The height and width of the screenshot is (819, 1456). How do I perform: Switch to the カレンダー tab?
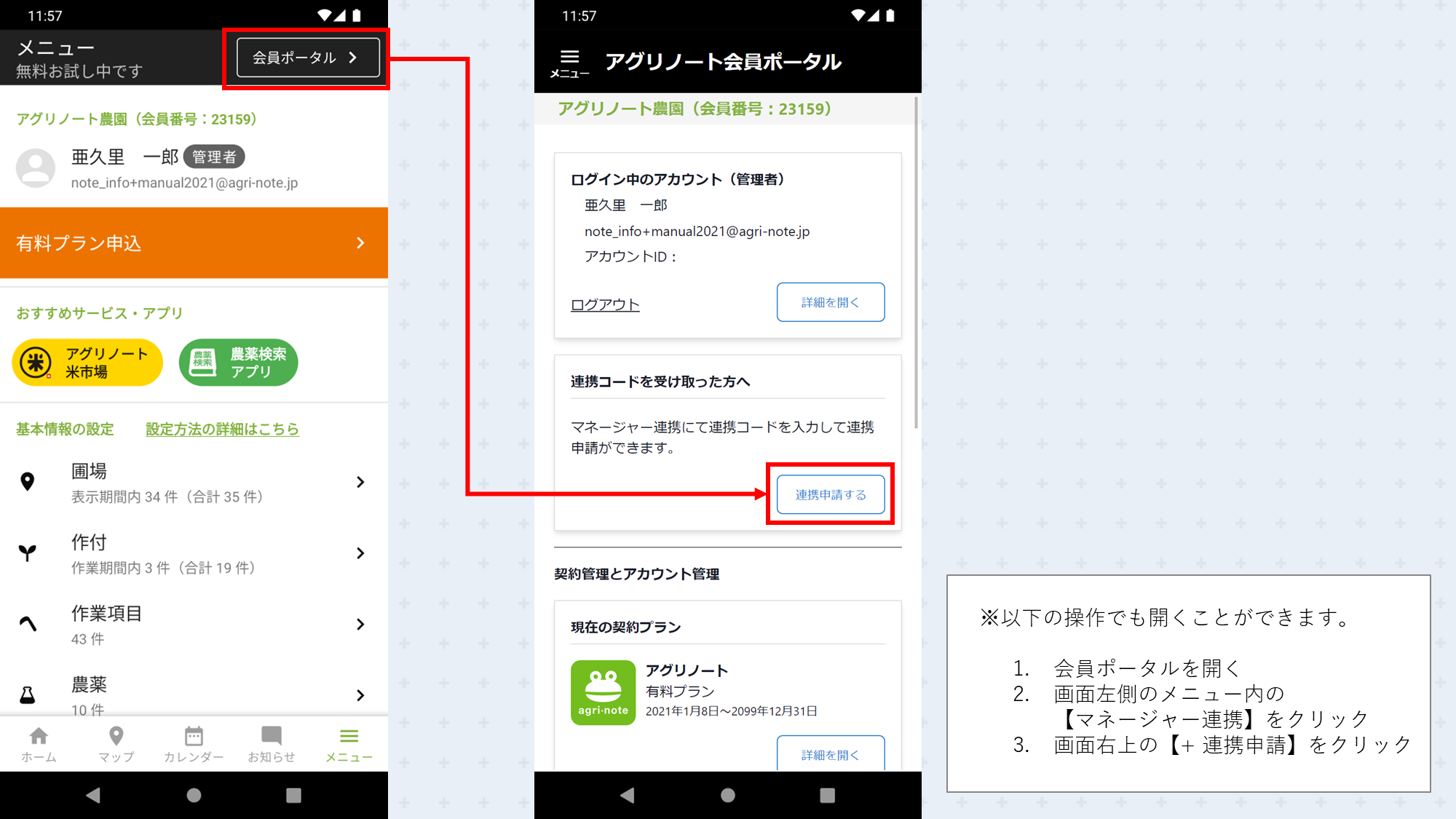tap(194, 745)
